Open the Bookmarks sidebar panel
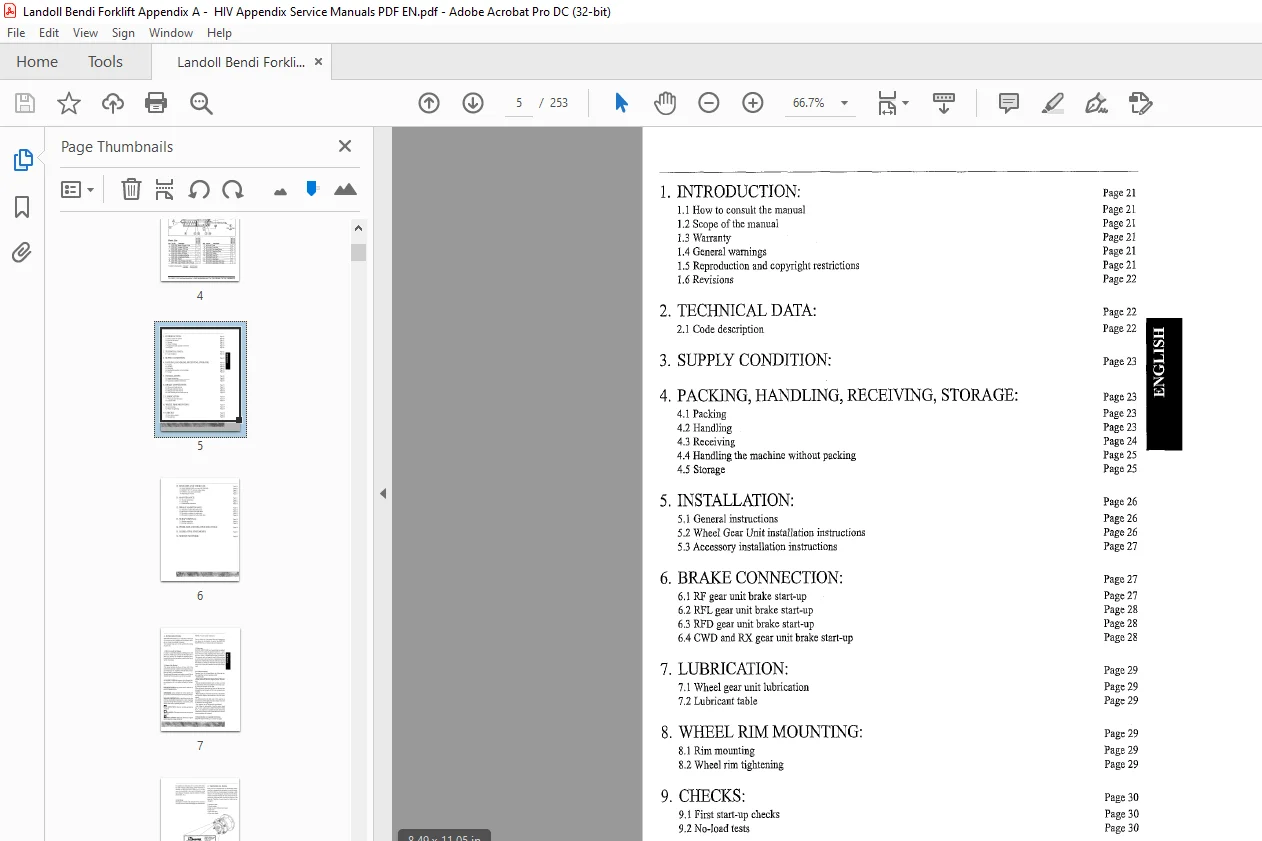 22,207
